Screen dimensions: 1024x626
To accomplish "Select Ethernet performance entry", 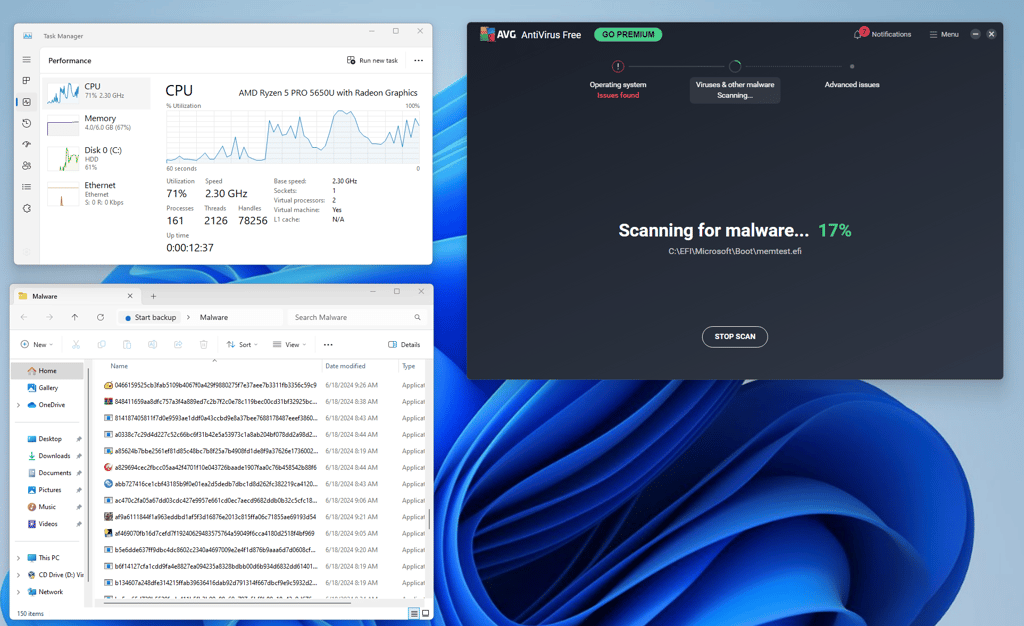I will tap(96, 193).
